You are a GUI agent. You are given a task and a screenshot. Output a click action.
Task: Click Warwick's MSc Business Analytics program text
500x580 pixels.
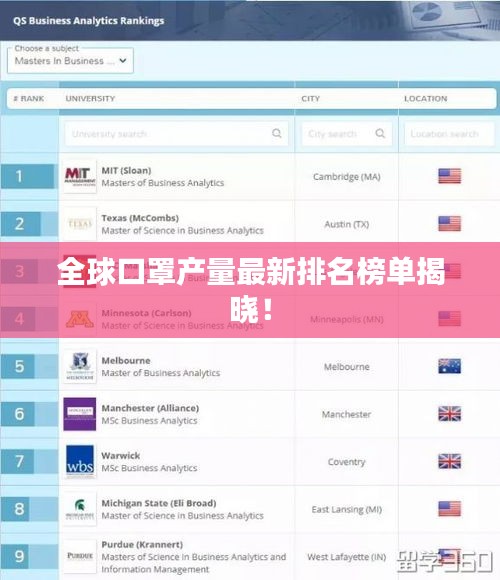point(149,468)
